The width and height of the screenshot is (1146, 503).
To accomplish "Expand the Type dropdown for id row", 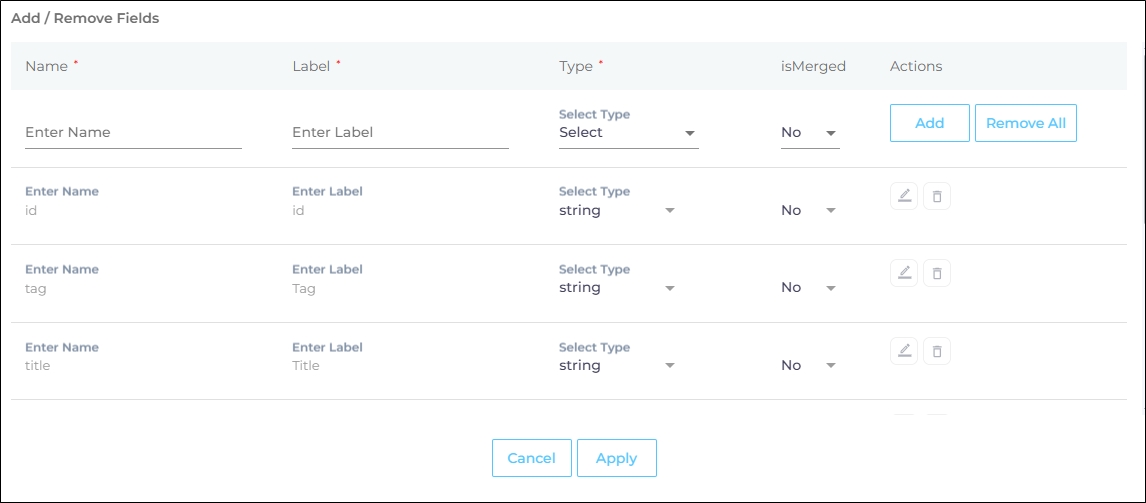I will 617,211.
